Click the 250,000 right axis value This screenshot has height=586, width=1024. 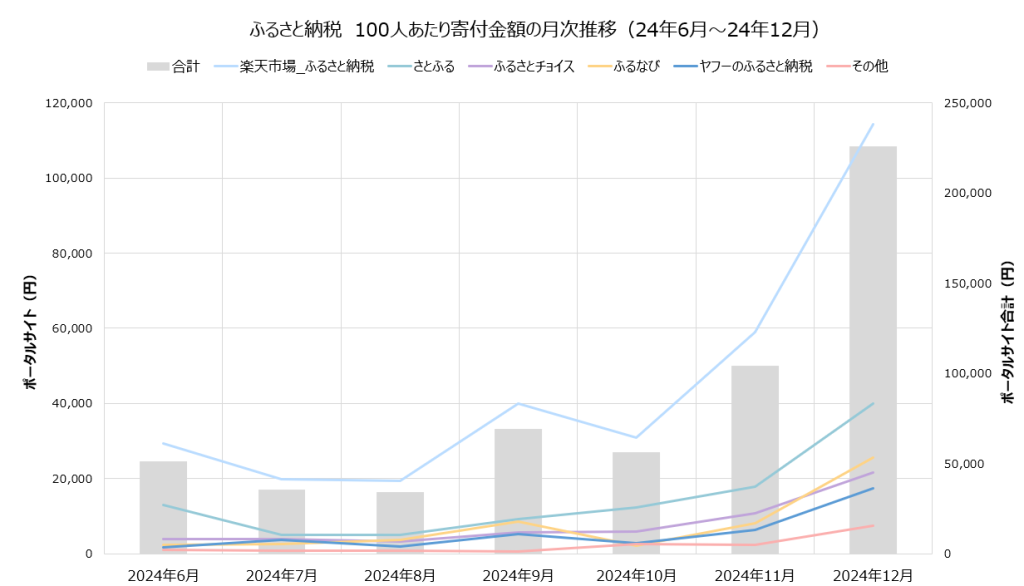(968, 103)
